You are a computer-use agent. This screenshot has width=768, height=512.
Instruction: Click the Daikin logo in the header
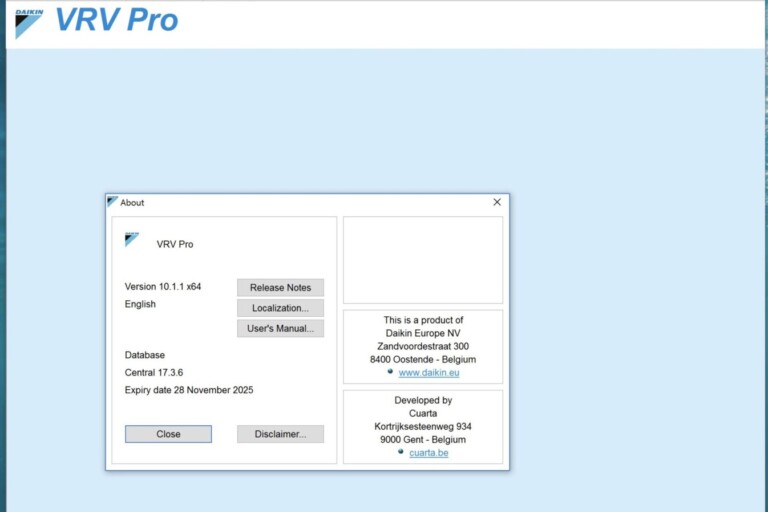click(x=29, y=23)
